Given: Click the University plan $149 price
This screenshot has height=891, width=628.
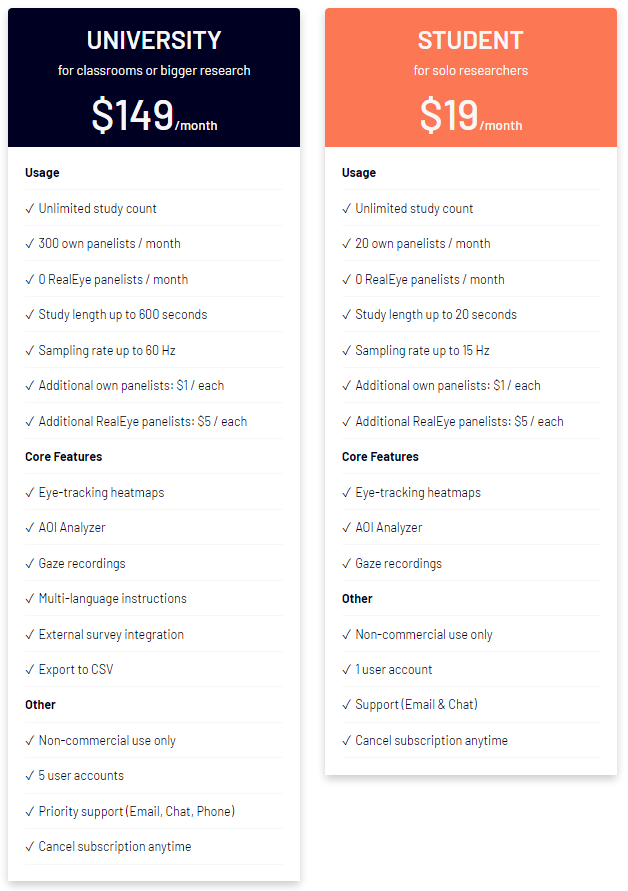Looking at the screenshot, I should click(x=133, y=114).
